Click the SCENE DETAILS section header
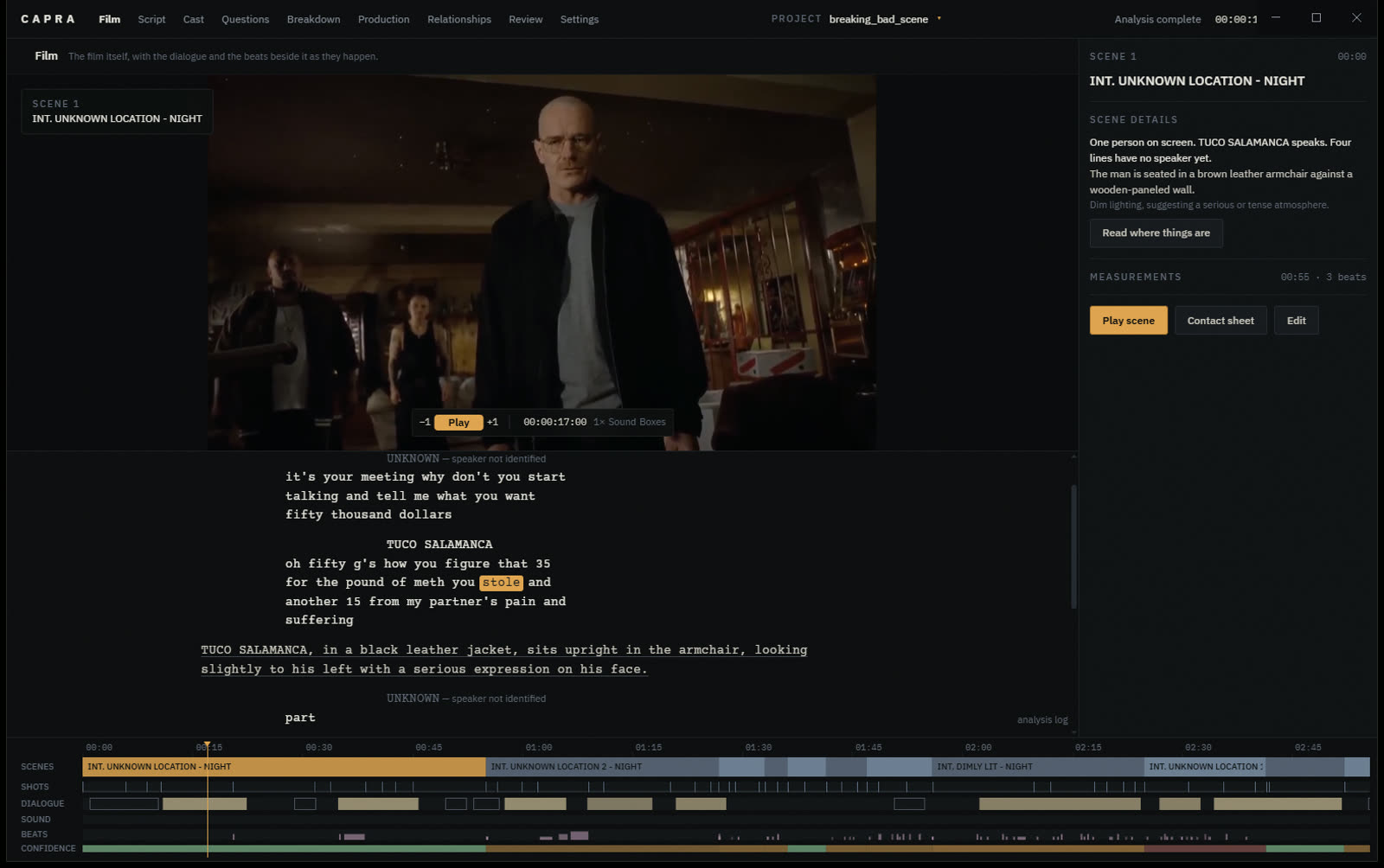Screen dimensions: 1384x868 (1133, 120)
